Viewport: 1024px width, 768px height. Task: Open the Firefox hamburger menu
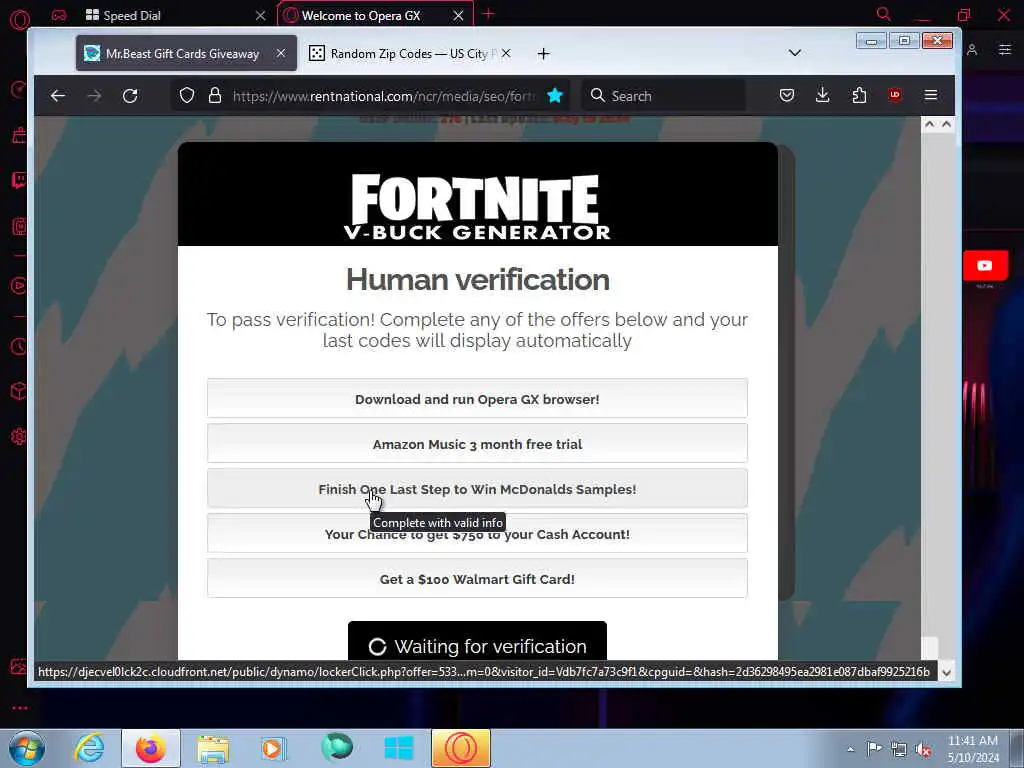(931, 96)
